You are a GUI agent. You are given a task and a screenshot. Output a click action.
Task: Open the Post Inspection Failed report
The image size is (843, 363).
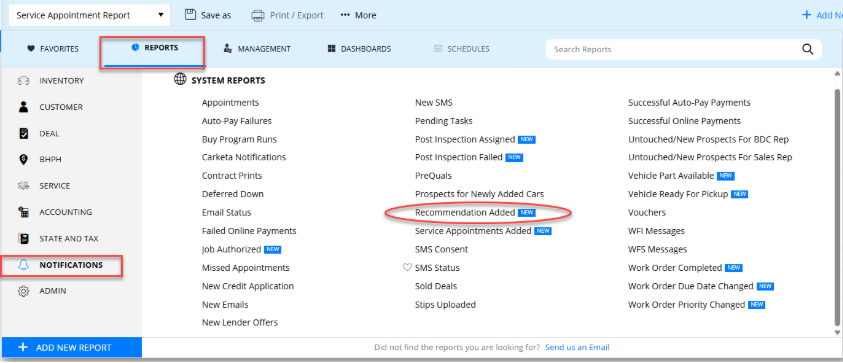tap(459, 158)
